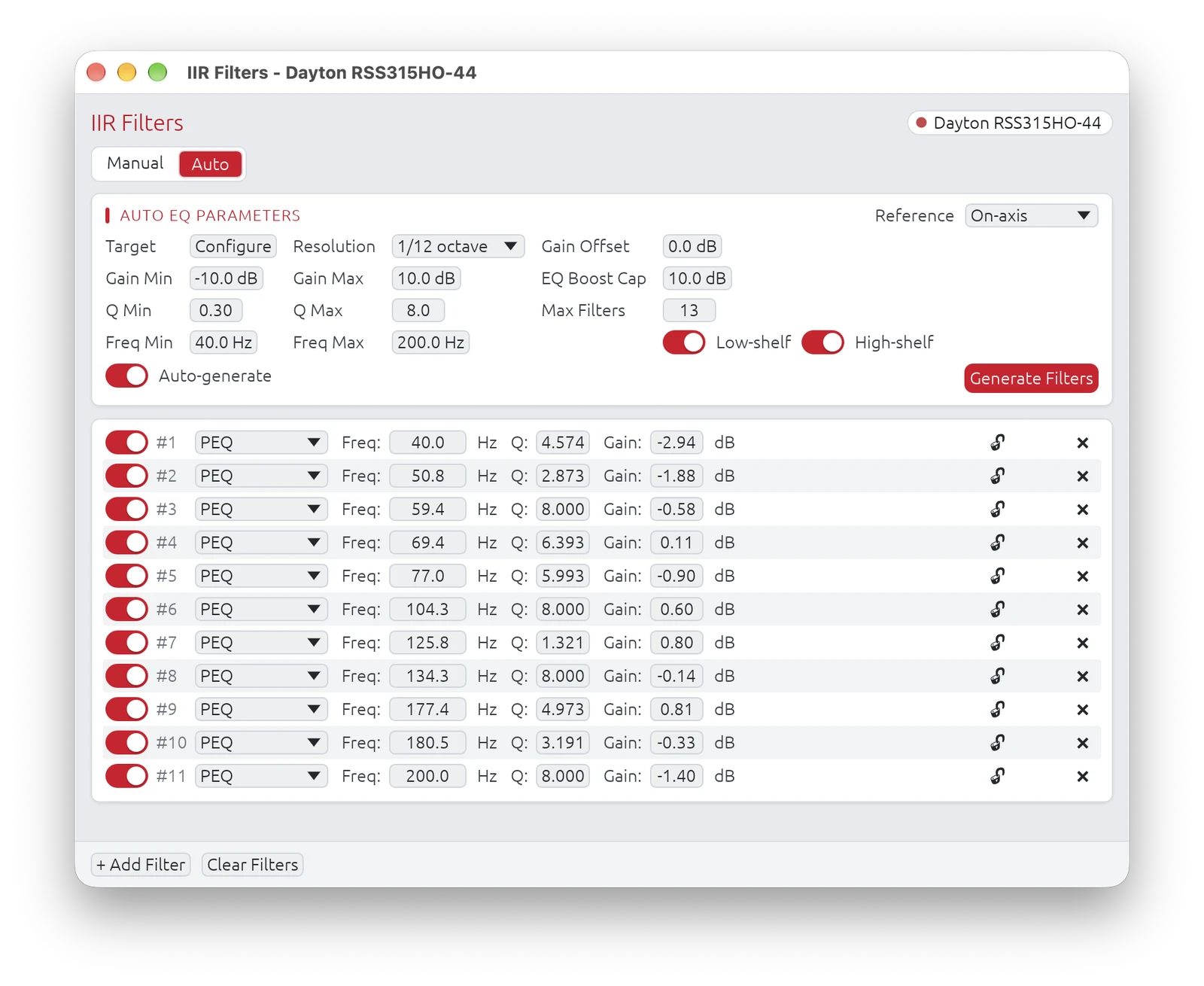Click the + Add Filter button
The image size is (1204, 986).
pyautogui.click(x=141, y=865)
